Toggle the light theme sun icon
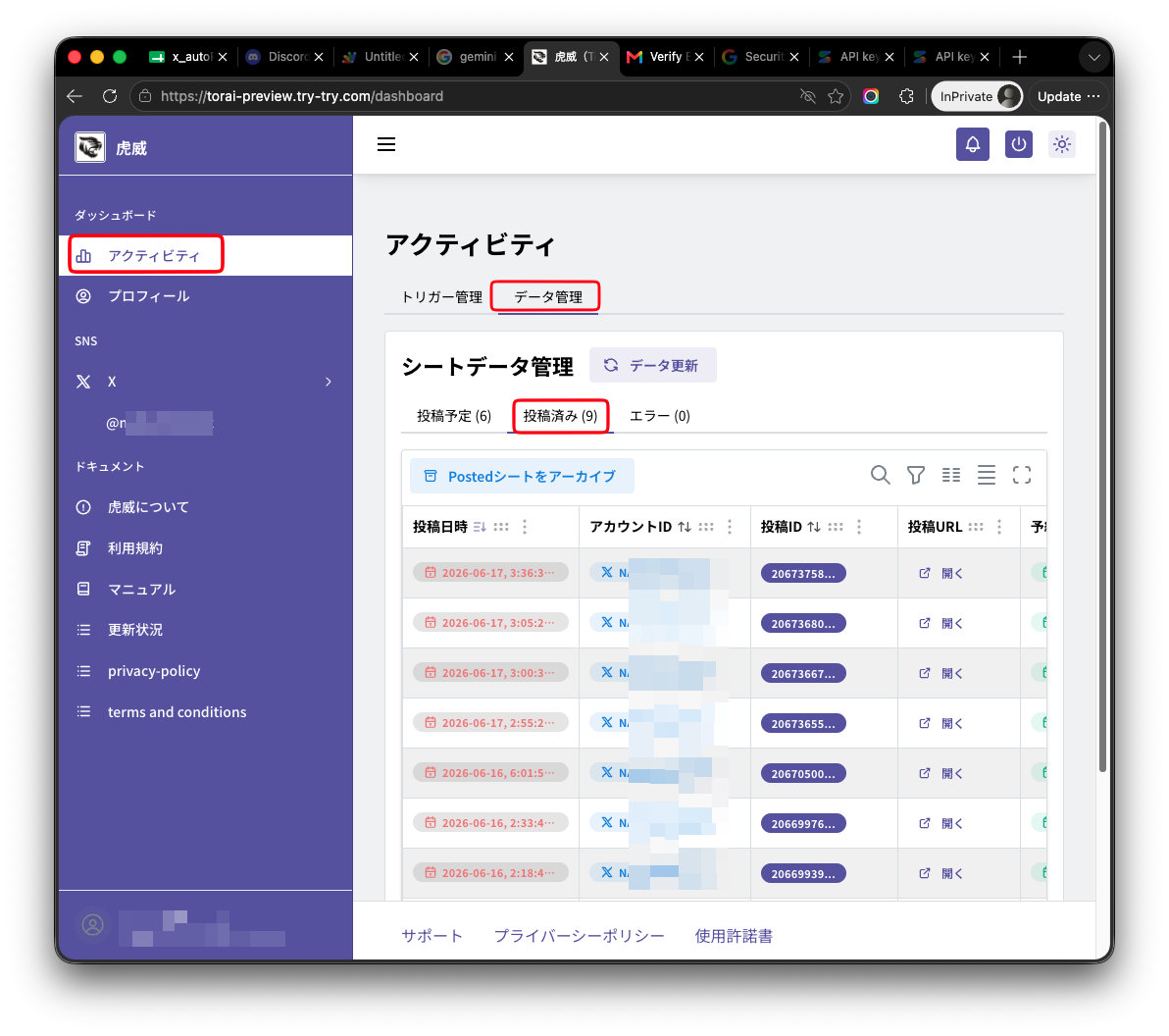 (x=1062, y=144)
